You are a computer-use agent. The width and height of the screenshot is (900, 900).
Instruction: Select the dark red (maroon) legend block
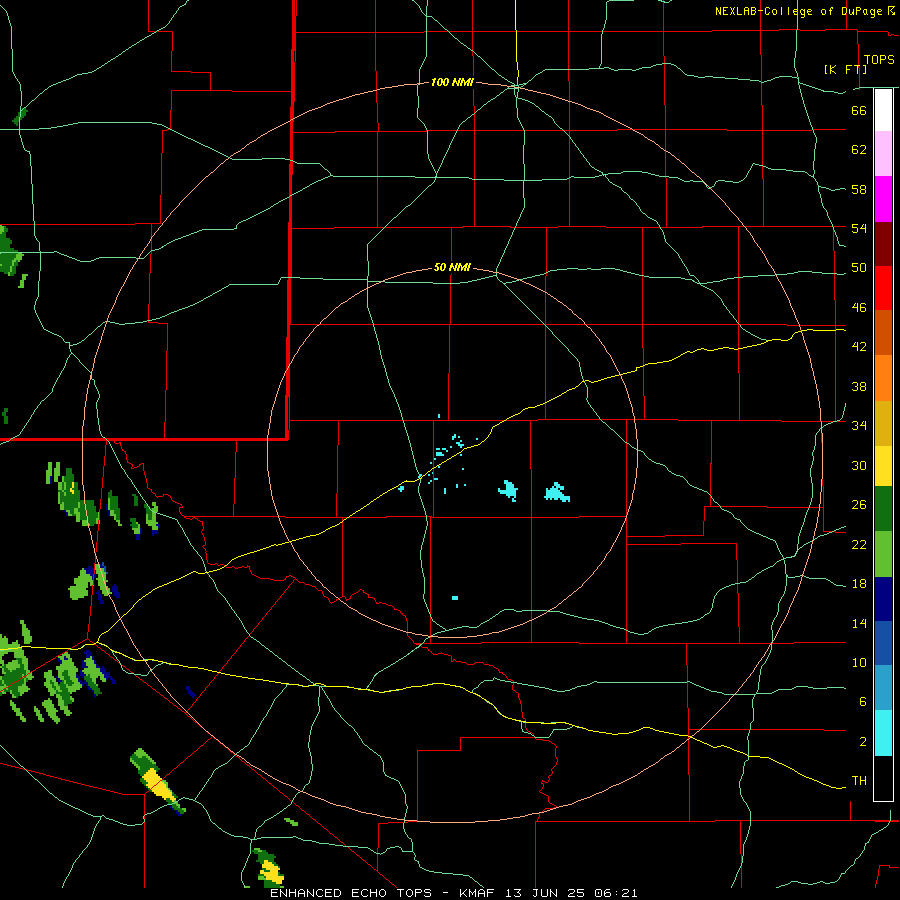click(x=883, y=244)
